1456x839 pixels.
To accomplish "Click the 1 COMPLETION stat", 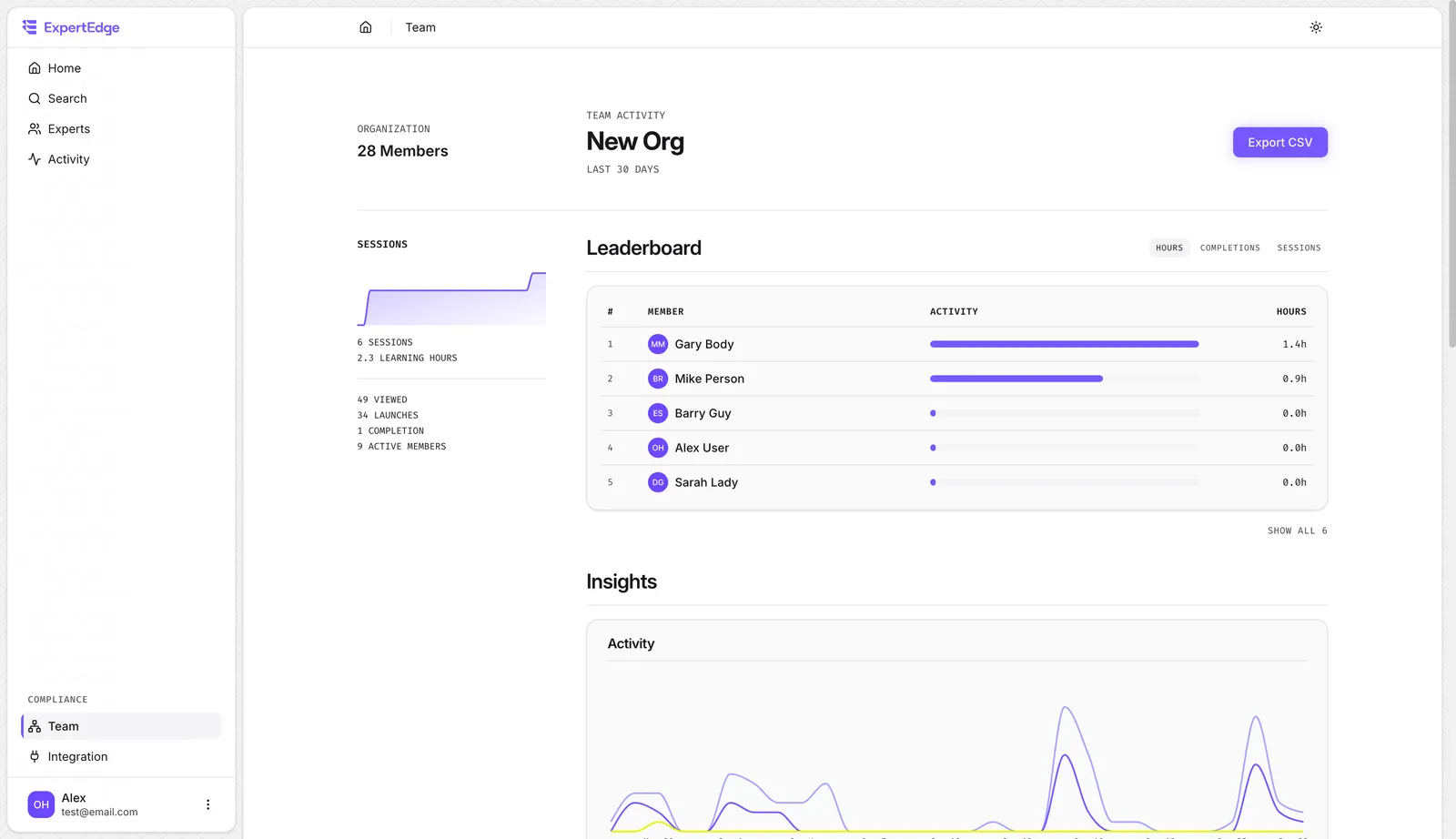I will [390, 430].
